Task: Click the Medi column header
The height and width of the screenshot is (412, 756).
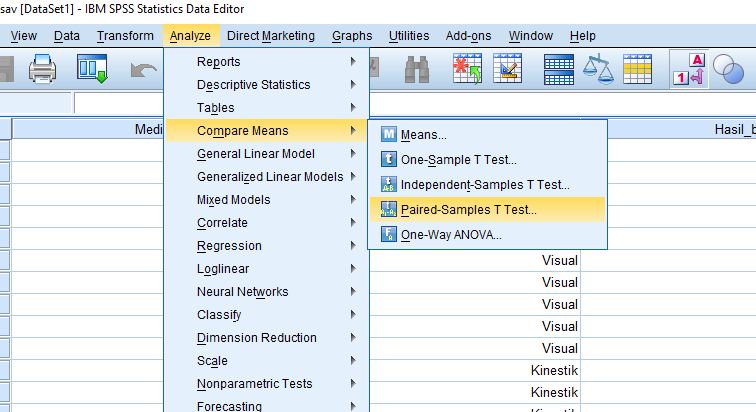Action: (x=88, y=129)
